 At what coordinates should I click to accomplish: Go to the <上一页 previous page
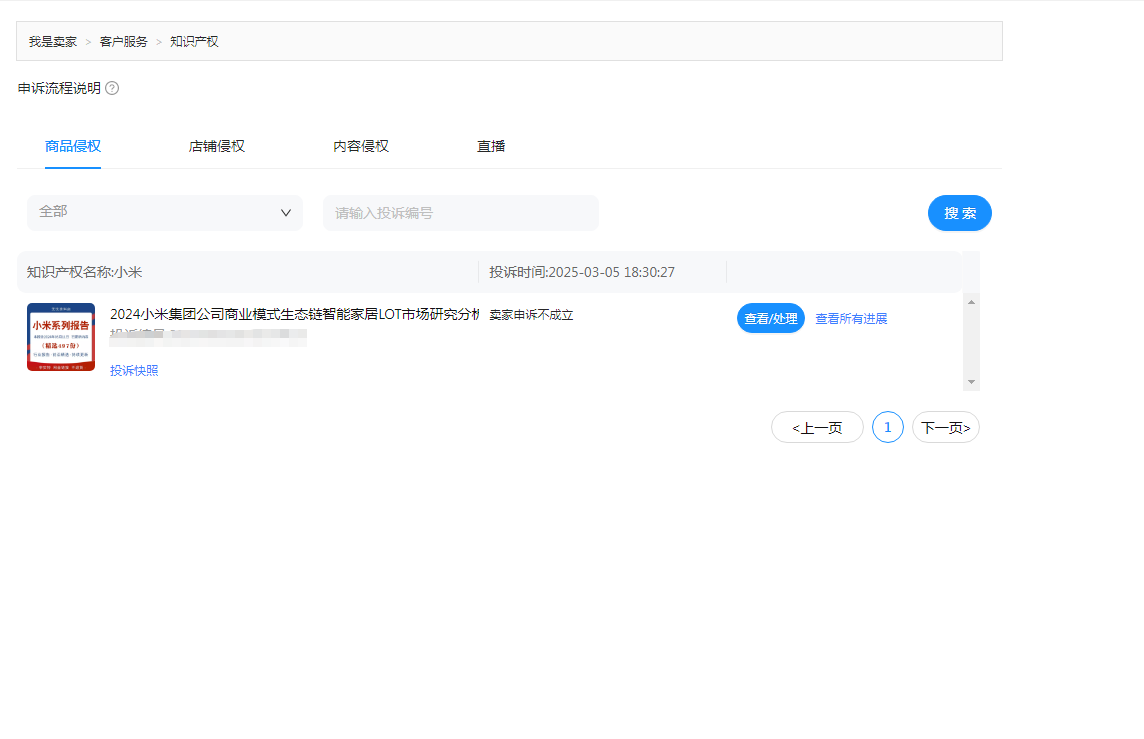click(817, 427)
